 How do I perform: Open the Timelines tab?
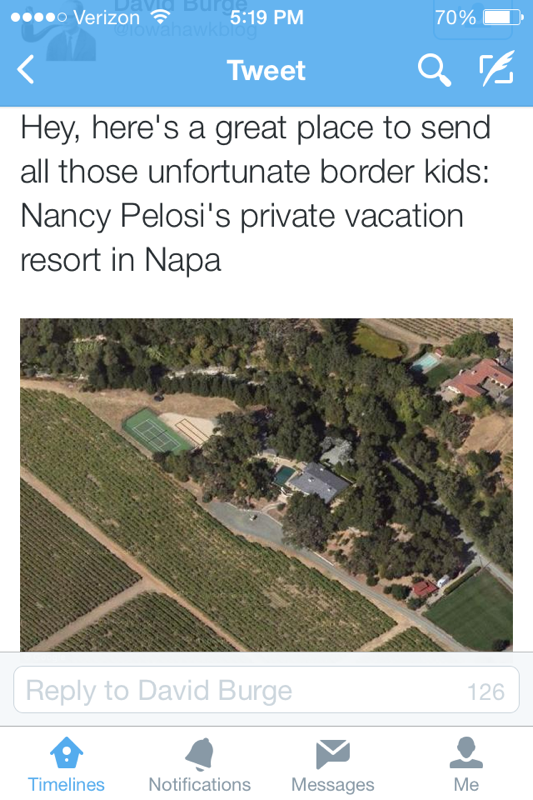pyautogui.click(x=66, y=764)
